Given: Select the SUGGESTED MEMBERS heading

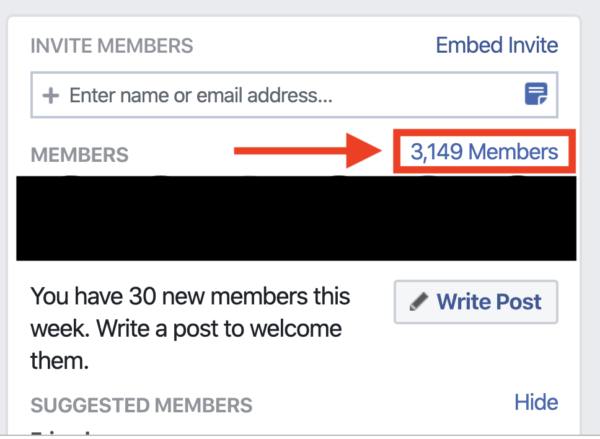Looking at the screenshot, I should 142,405.
